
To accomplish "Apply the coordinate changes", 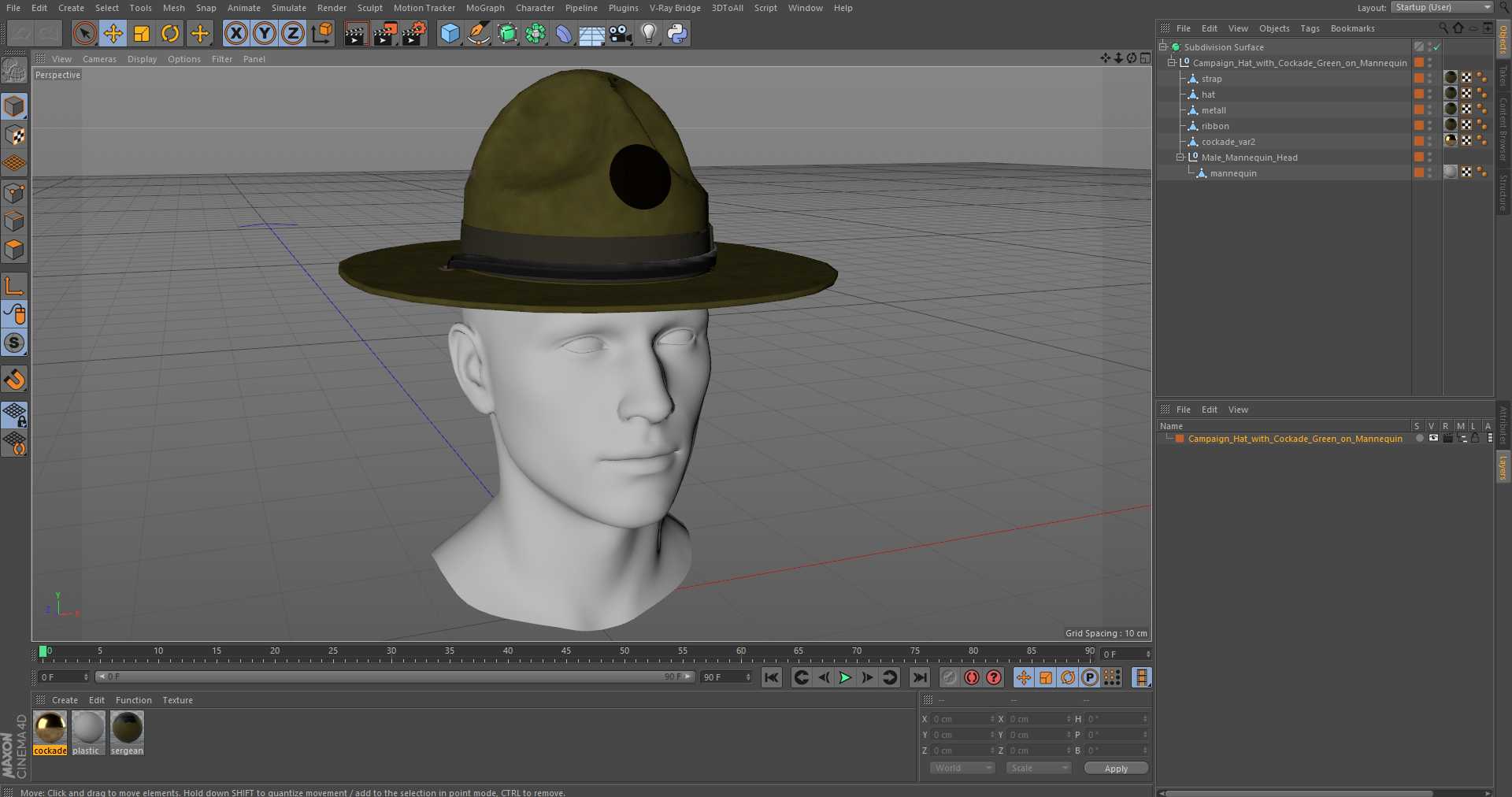I will (x=1116, y=768).
